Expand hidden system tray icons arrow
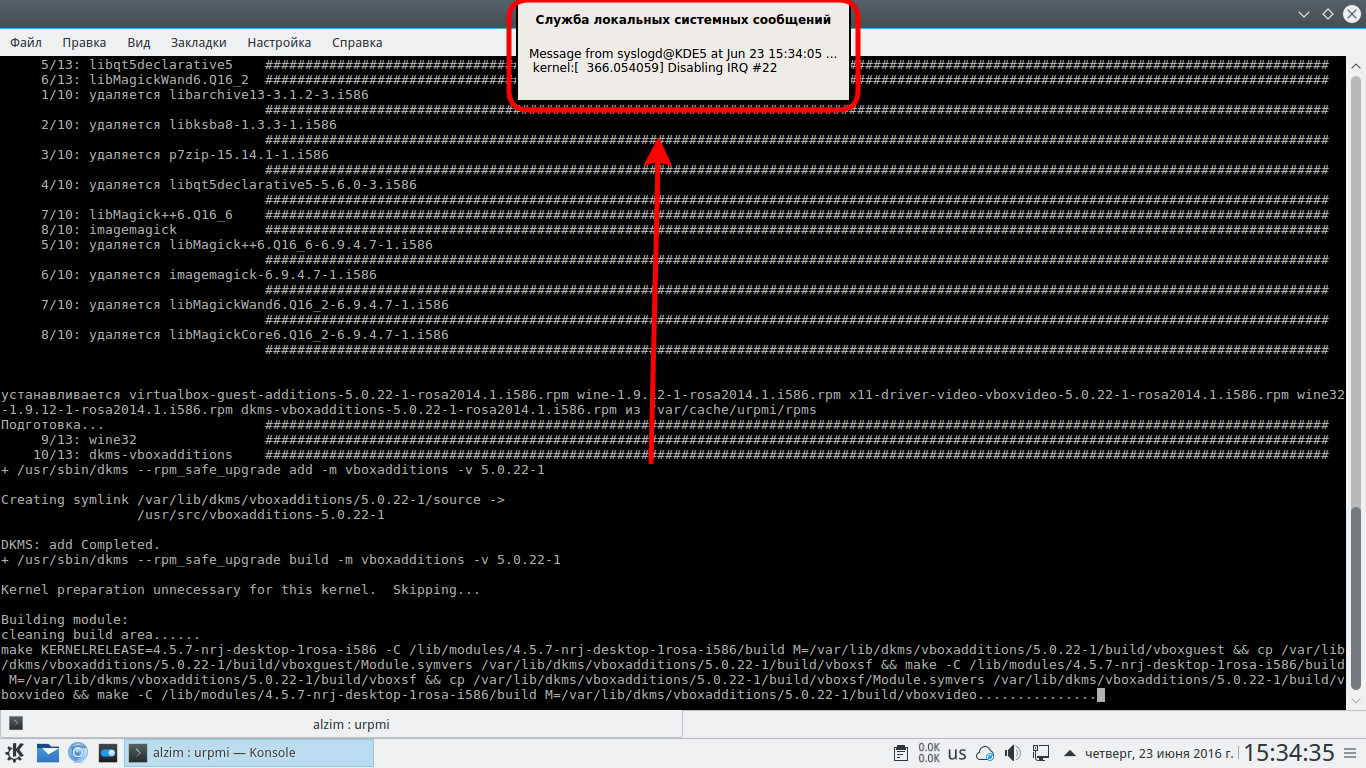Image resolution: width=1366 pixels, height=768 pixels. (x=1071, y=753)
